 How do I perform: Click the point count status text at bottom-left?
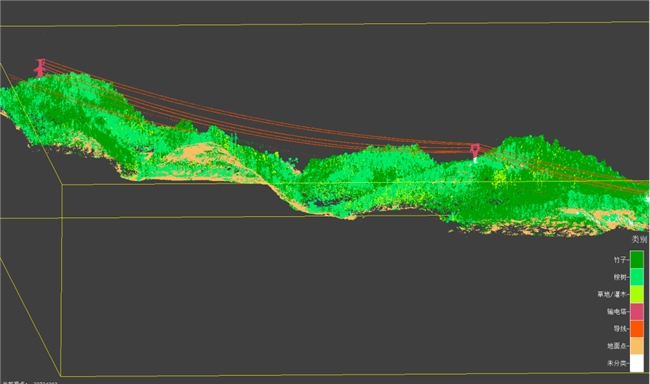click(29, 382)
